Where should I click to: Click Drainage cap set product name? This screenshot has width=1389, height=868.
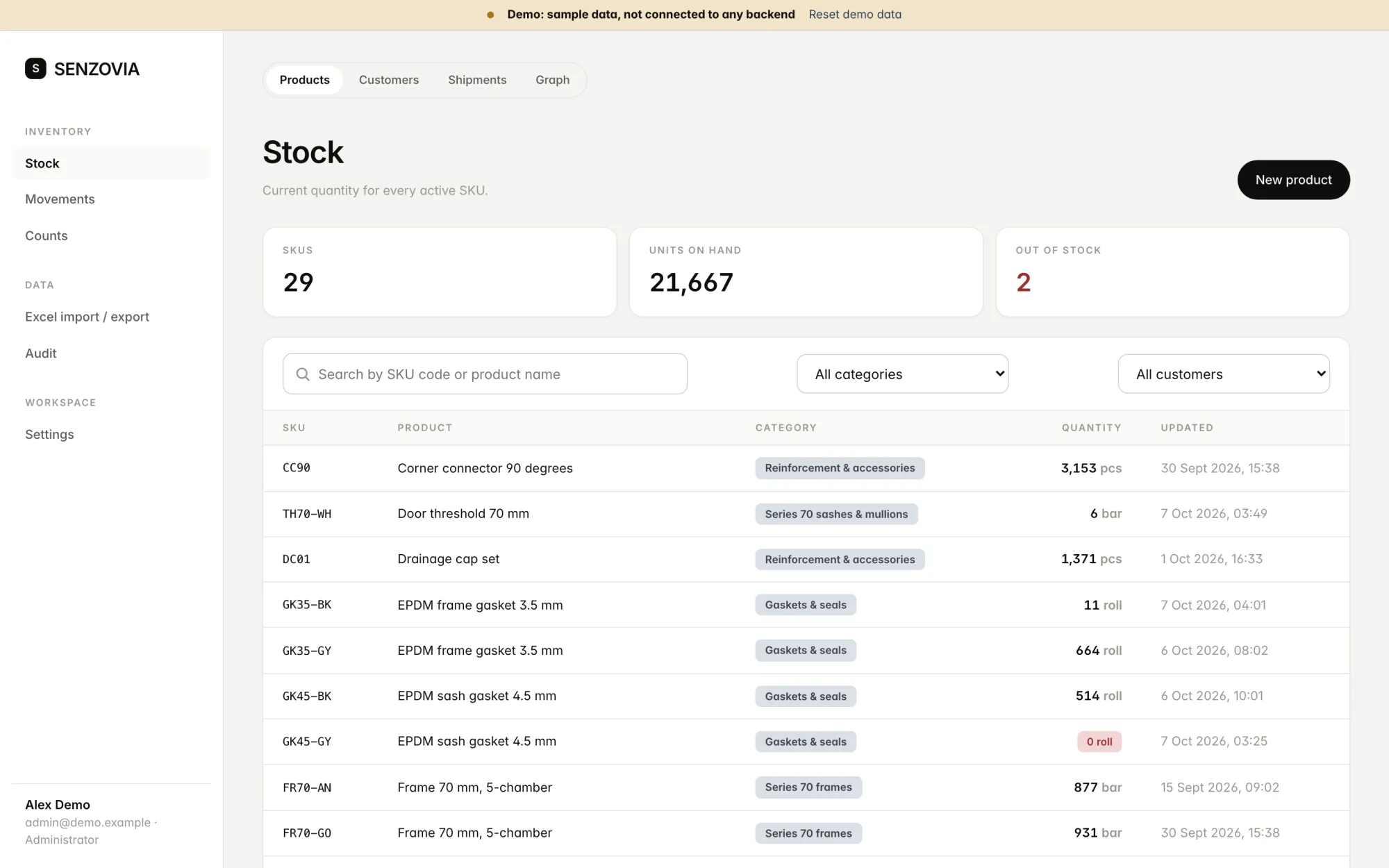[x=448, y=559]
